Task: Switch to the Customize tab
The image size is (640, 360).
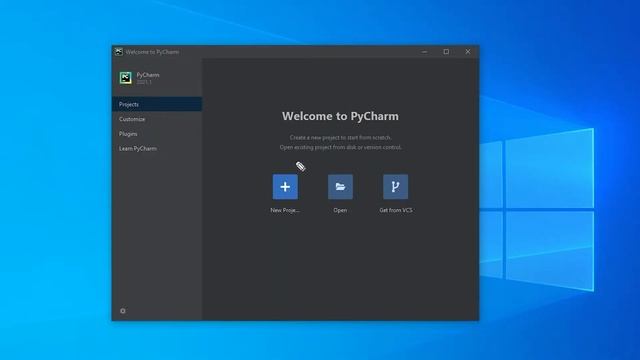Action: [x=157, y=119]
